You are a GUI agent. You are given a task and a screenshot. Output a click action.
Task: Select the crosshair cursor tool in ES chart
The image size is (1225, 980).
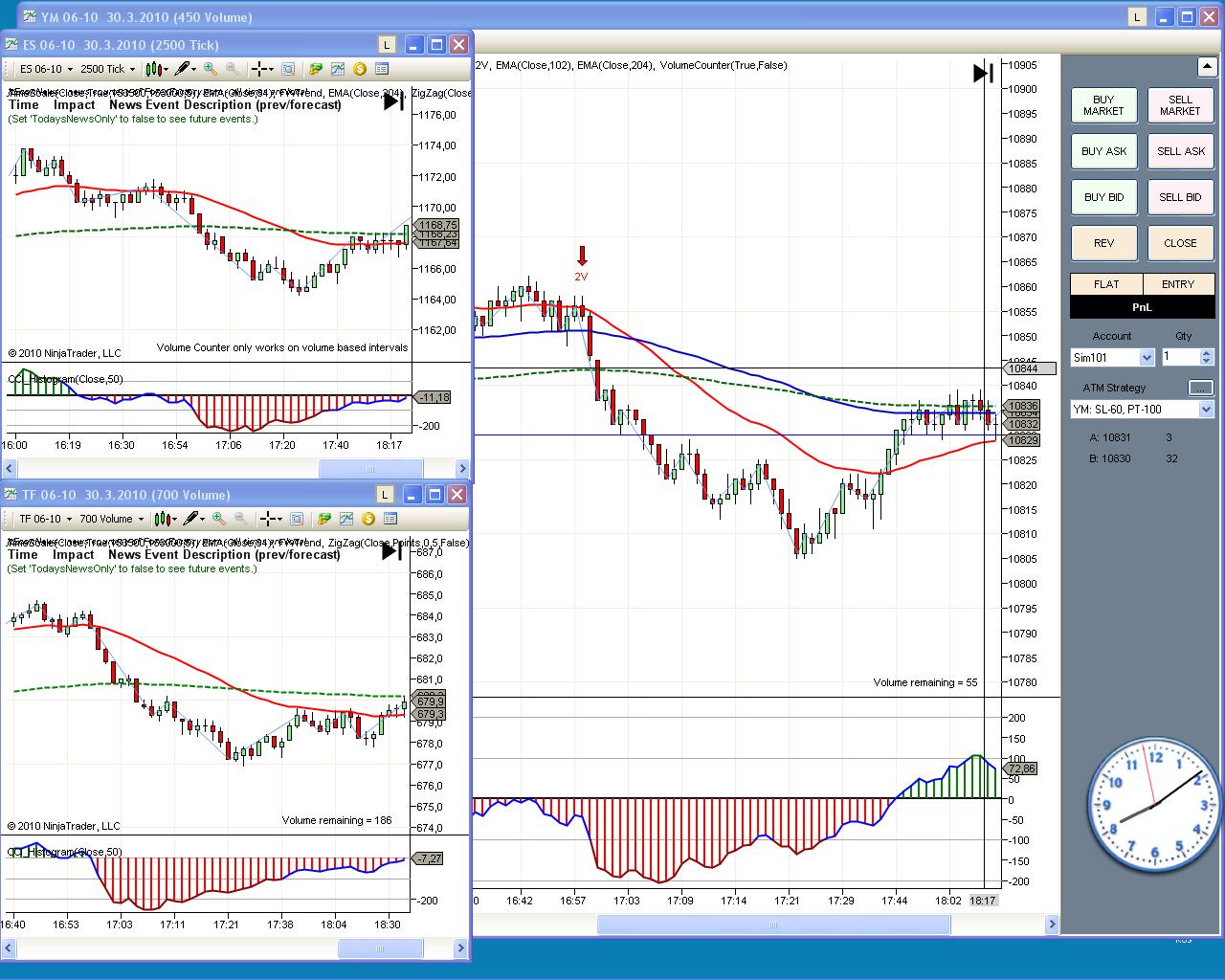point(259,69)
